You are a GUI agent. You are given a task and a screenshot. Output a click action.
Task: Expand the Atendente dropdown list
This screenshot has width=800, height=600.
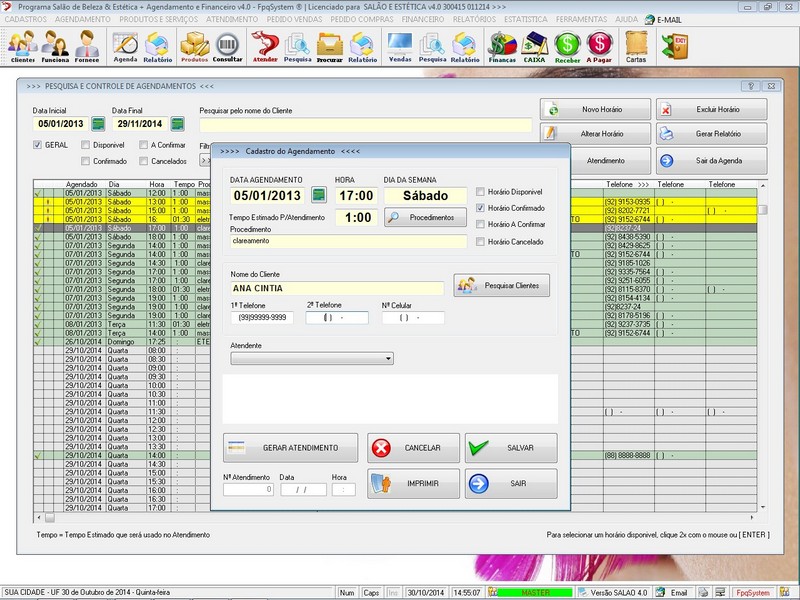pyautogui.click(x=388, y=358)
